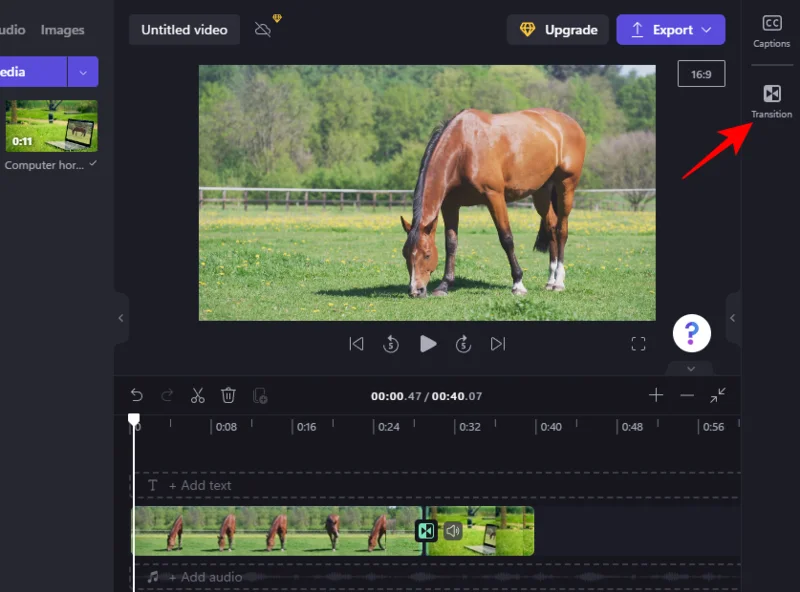This screenshot has width=800, height=592.
Task: Open the 16:9 aspect ratio selector
Action: point(701,74)
